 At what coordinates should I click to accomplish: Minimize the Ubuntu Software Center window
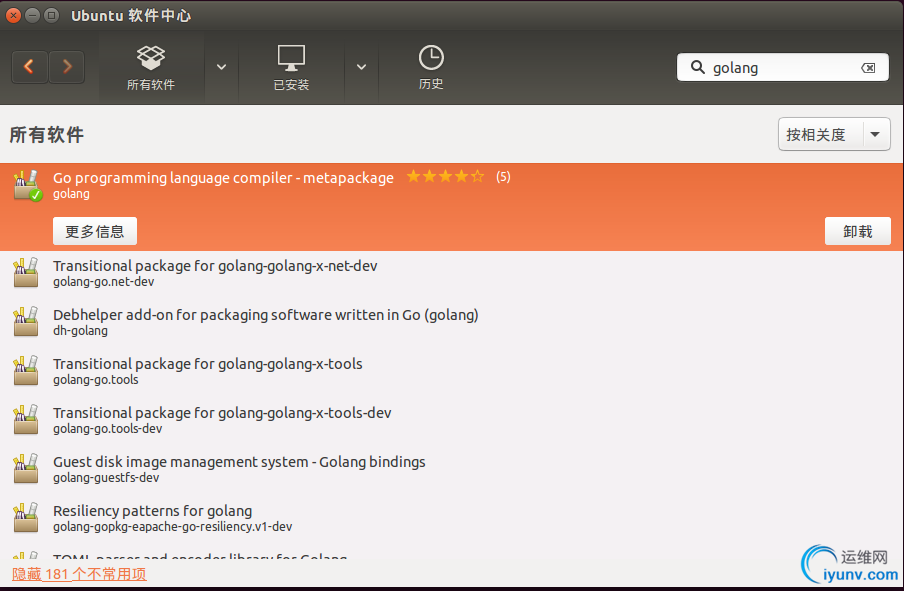[x=33, y=16]
